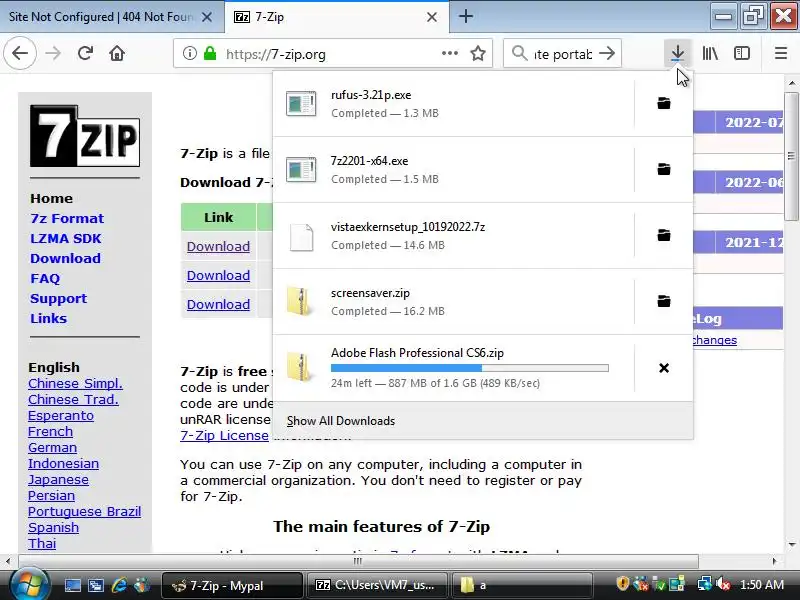Switch language to German

(x=53, y=447)
